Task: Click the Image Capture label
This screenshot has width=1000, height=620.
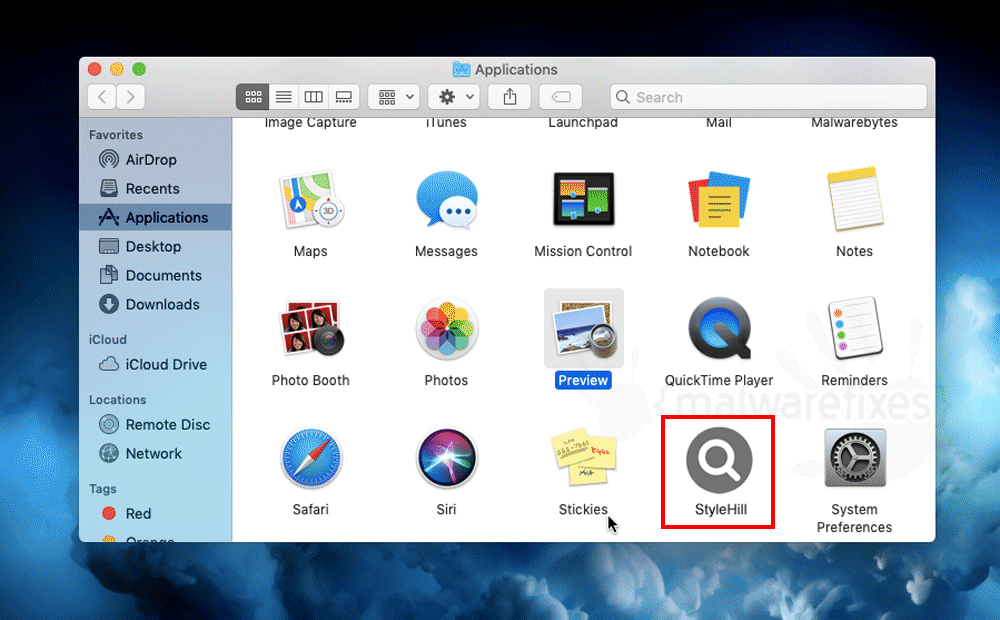Action: [311, 122]
